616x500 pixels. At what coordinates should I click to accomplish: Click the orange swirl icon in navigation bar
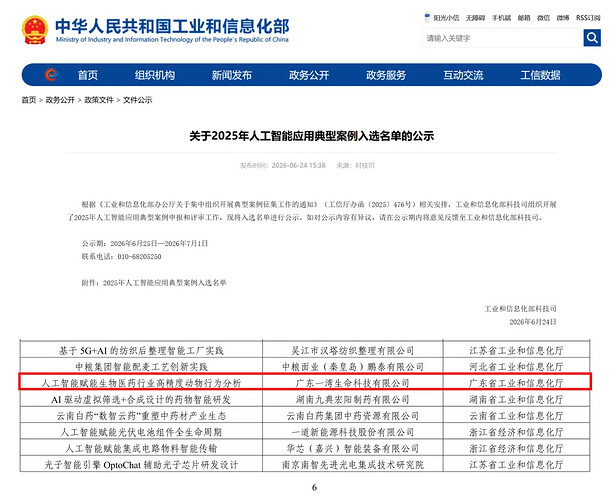(51, 74)
